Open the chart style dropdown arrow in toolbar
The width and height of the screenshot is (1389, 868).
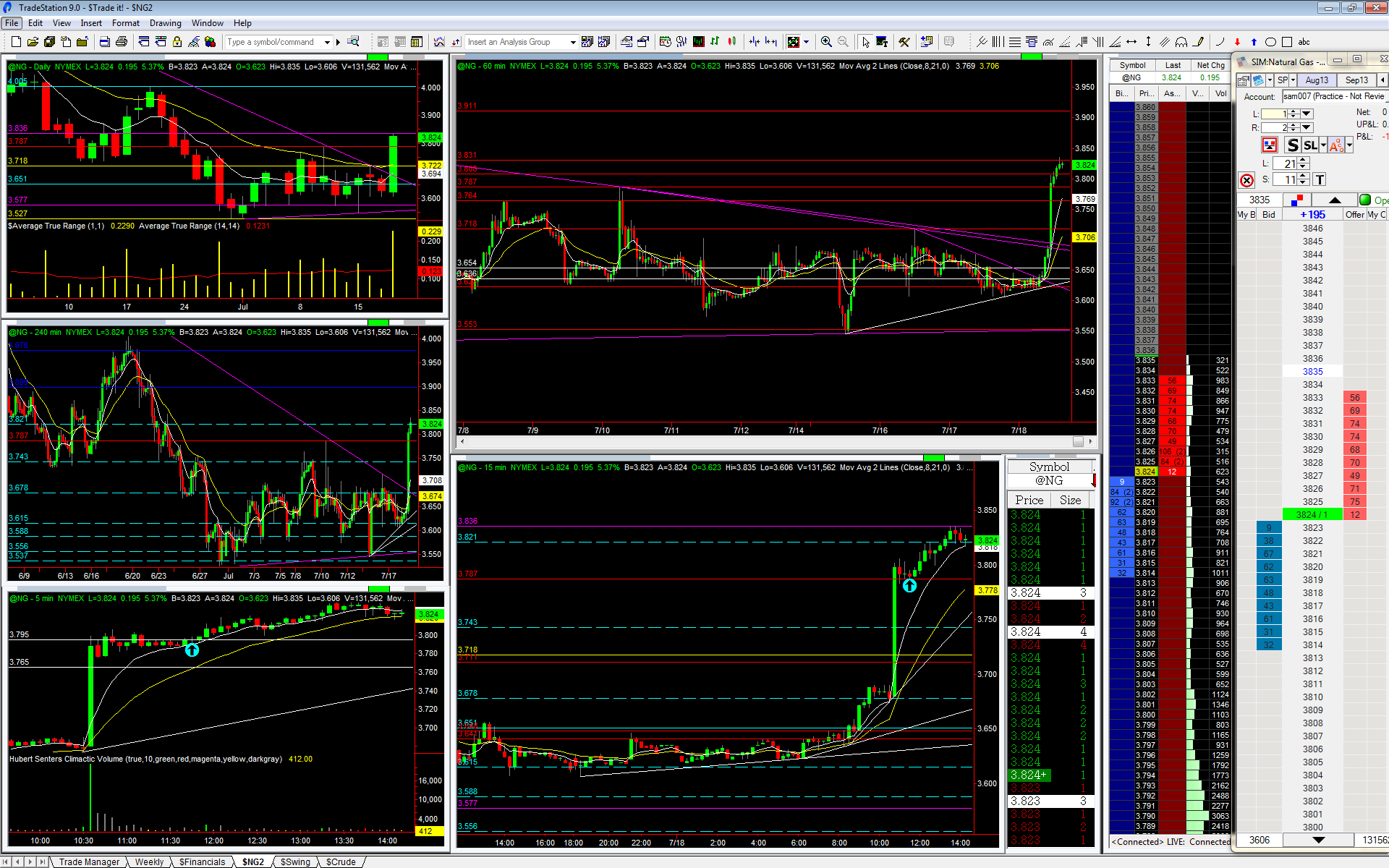807,42
